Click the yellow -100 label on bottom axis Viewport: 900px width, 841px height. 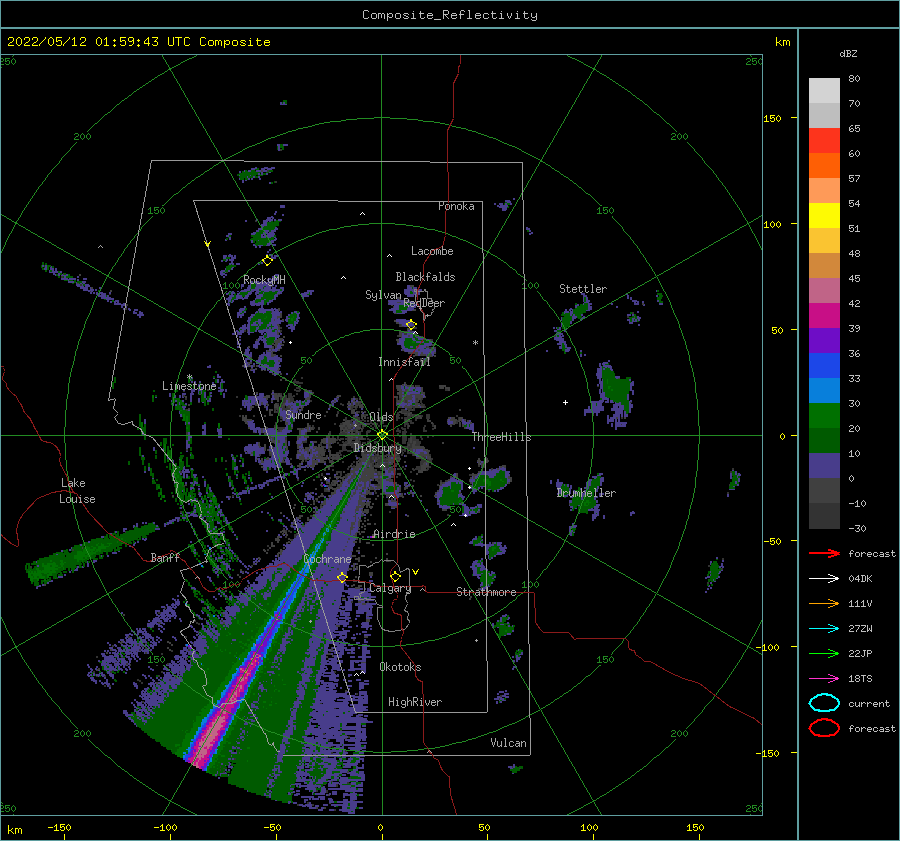coord(165,827)
